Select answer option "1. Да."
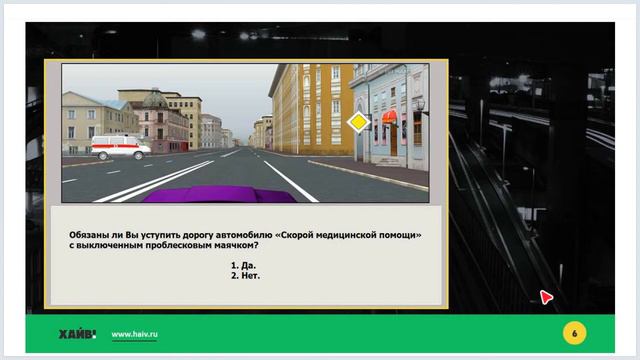Image resolution: width=640 pixels, height=360 pixels. (243, 265)
